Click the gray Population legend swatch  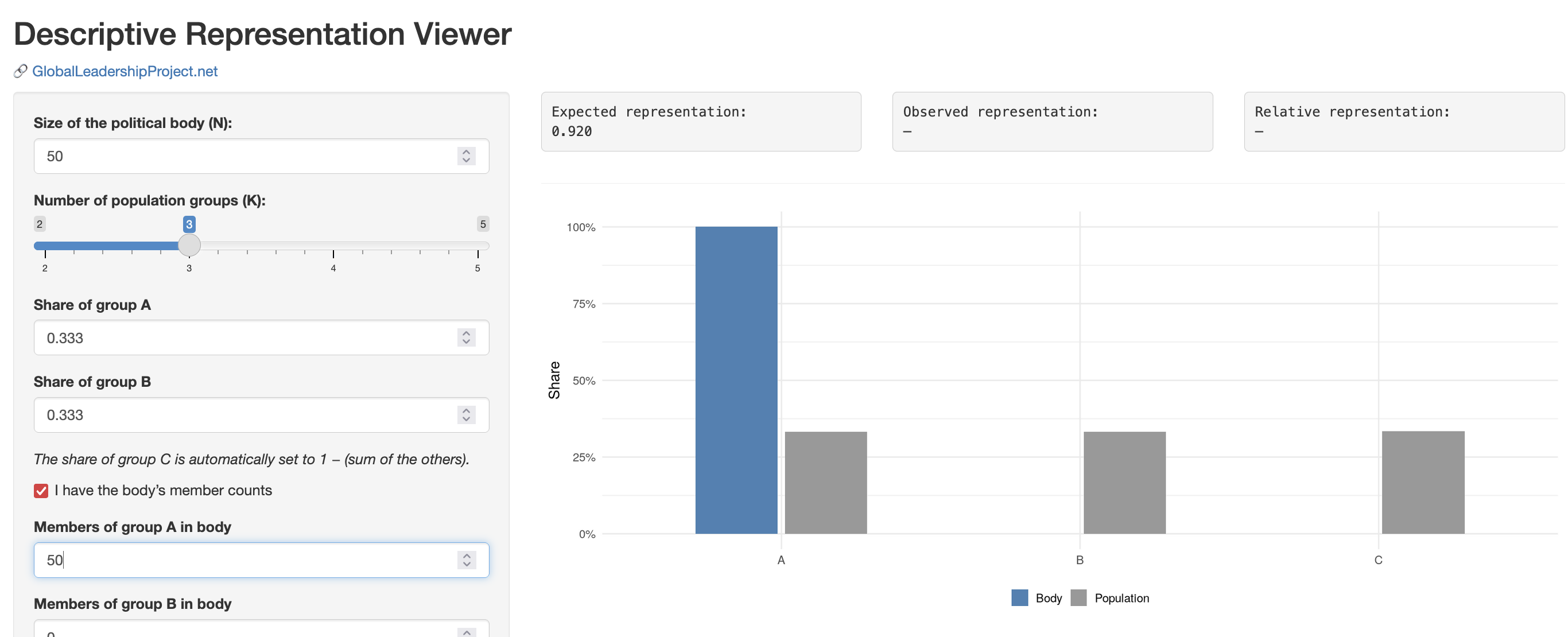coord(1078,597)
